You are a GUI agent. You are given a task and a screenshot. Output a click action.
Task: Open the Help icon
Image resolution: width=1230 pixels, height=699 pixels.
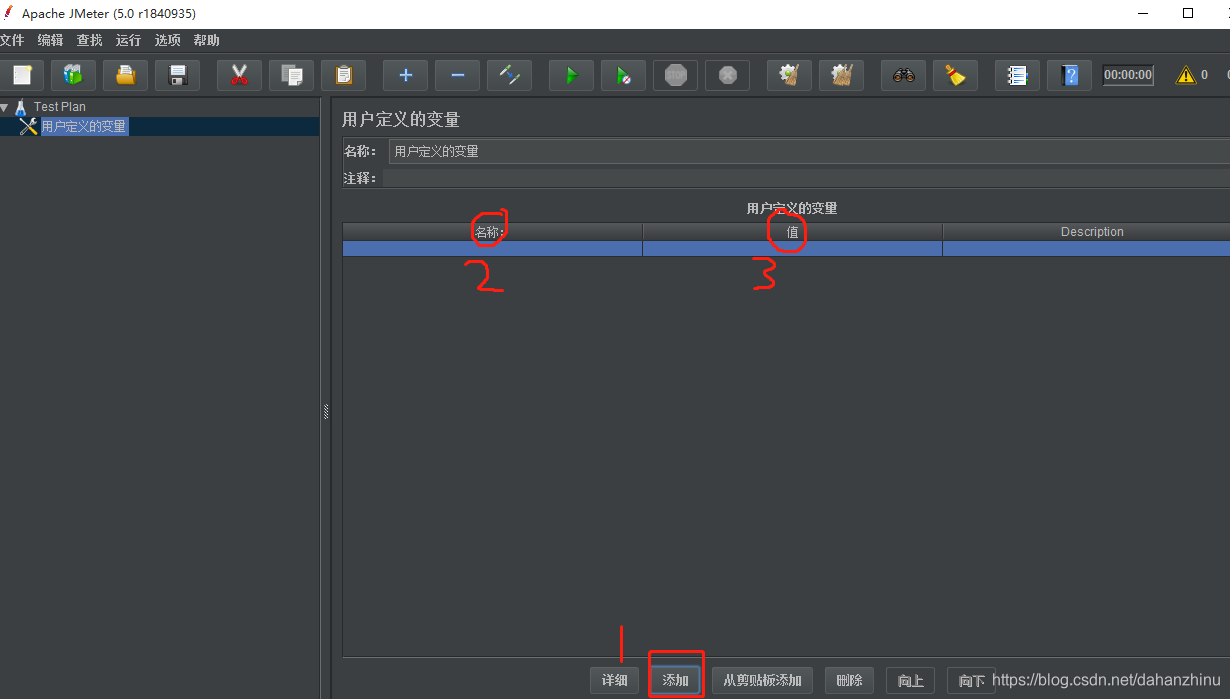pos(1070,75)
